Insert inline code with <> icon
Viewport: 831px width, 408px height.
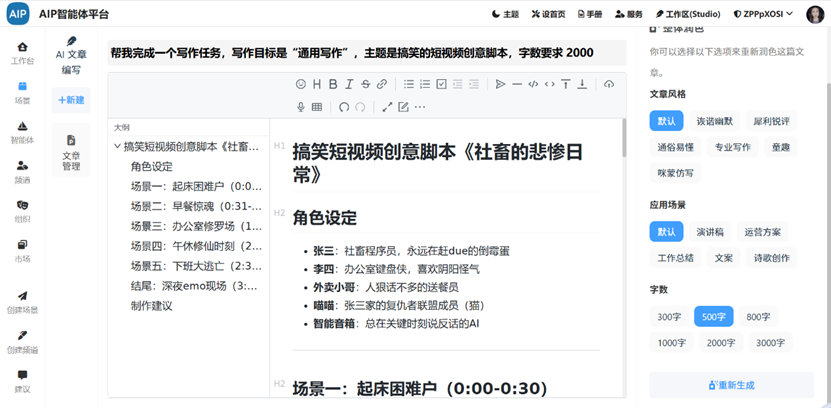pos(550,84)
